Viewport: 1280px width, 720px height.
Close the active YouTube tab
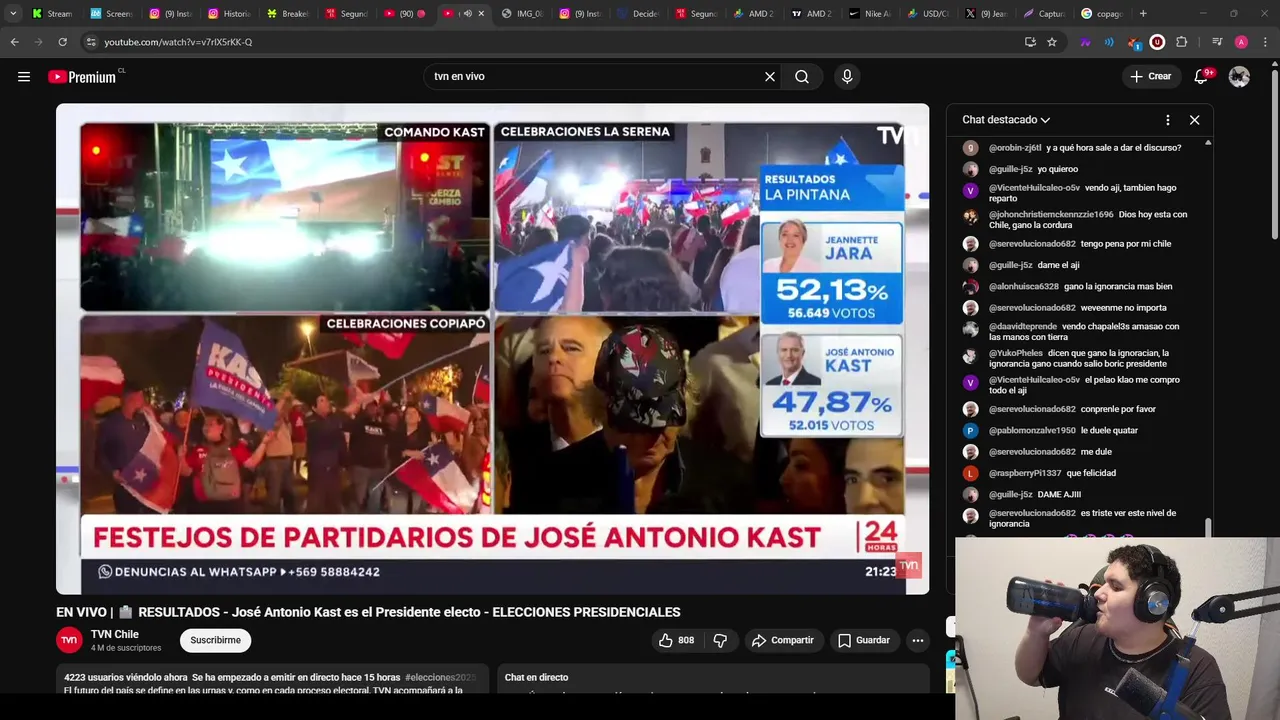[x=481, y=14]
